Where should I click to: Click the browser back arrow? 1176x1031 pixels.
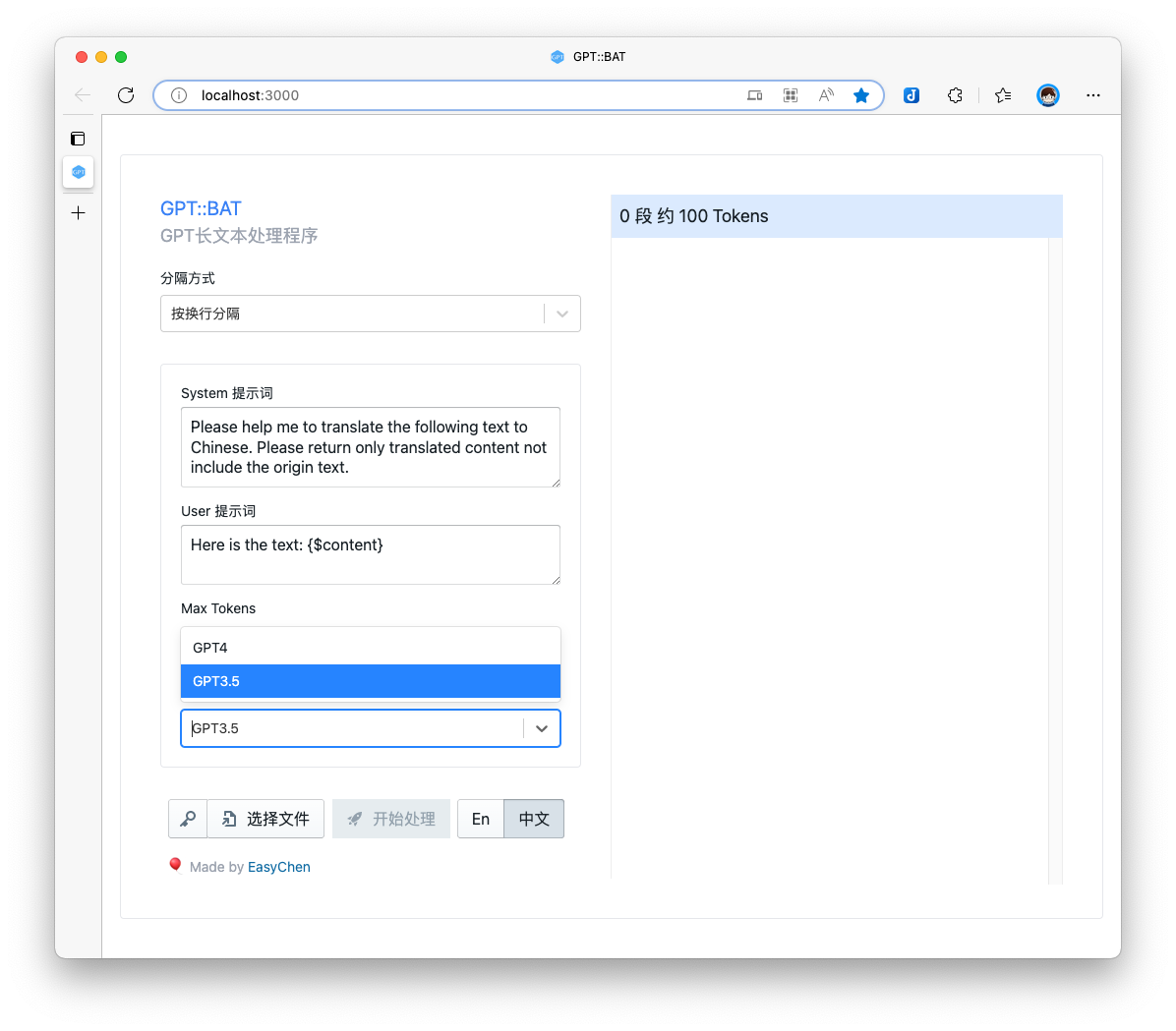click(83, 95)
